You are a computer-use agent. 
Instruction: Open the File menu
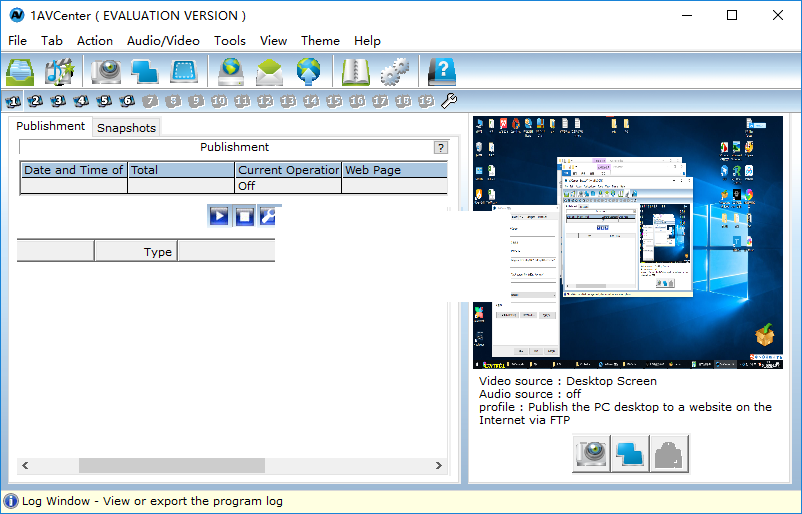17,40
